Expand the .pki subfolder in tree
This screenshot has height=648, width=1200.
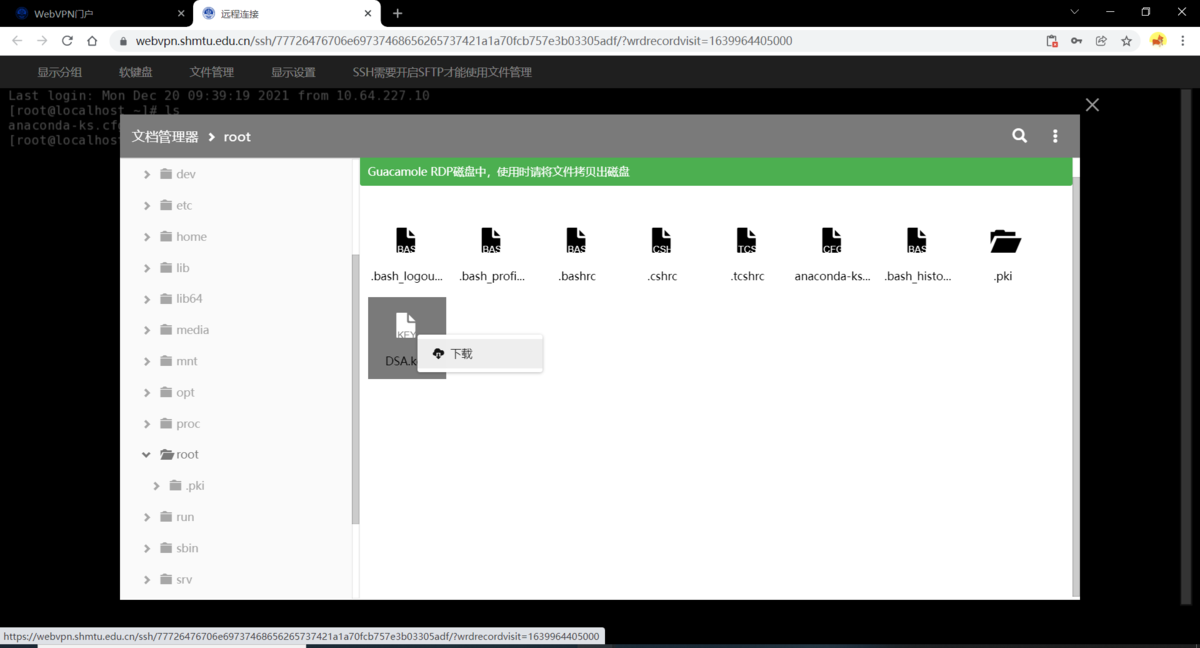point(157,486)
